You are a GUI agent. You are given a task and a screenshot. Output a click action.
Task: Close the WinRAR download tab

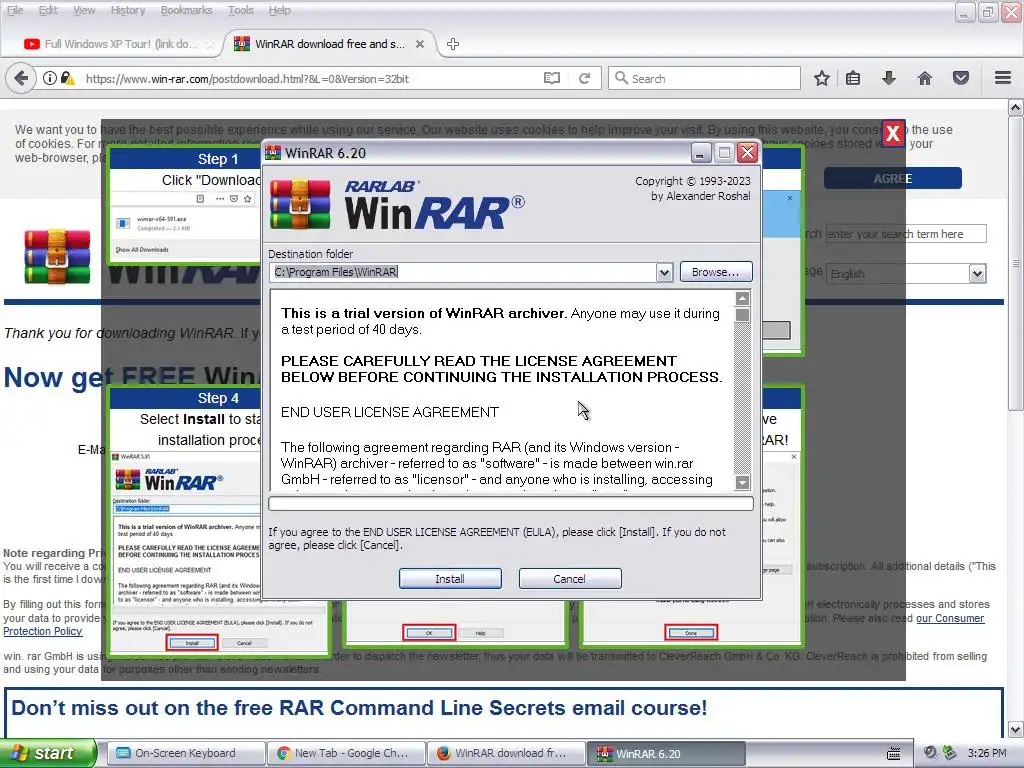[420, 44]
